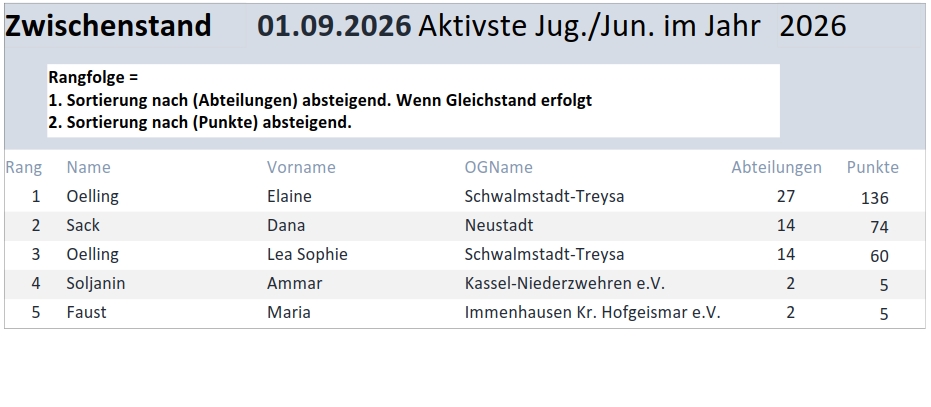Select the date 01.09.2026 in header
931x407 pixels.
point(334,26)
